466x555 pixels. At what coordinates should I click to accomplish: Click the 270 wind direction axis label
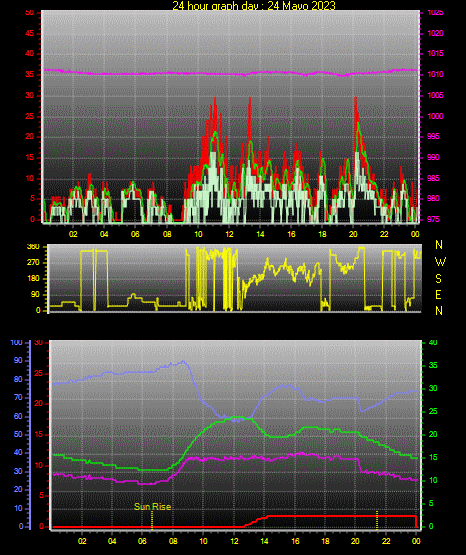click(x=34, y=263)
